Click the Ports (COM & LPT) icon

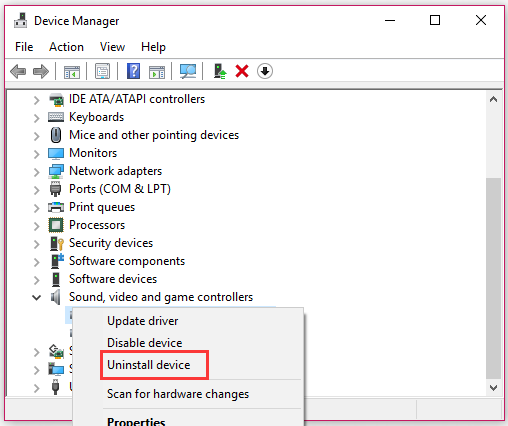[x=56, y=189]
